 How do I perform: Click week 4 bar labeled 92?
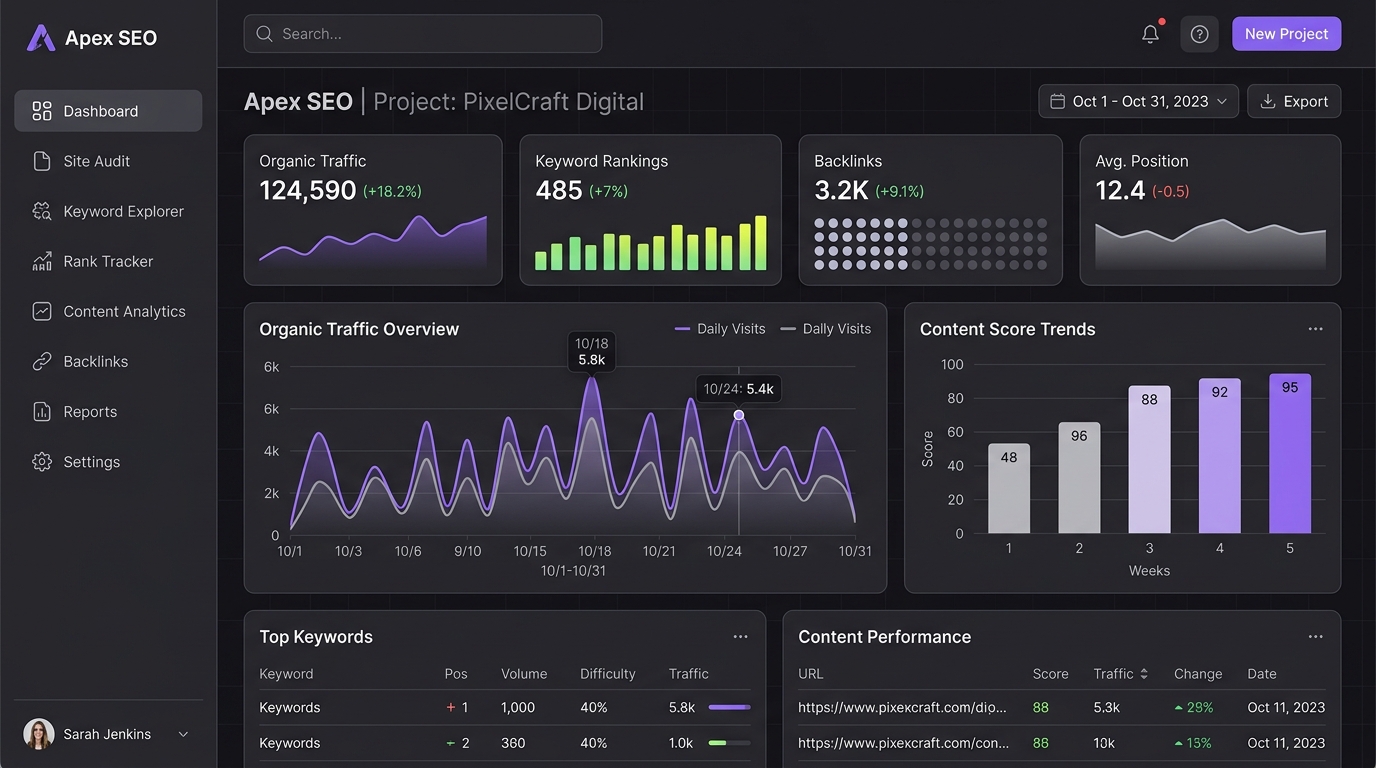1220,456
